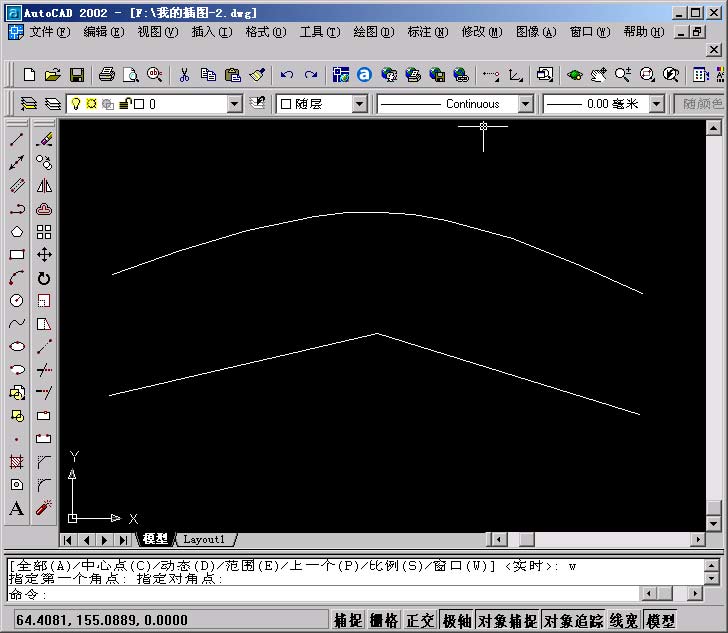The height and width of the screenshot is (633, 728).
Task: Select the Construction Line tool
Action: 17,162
